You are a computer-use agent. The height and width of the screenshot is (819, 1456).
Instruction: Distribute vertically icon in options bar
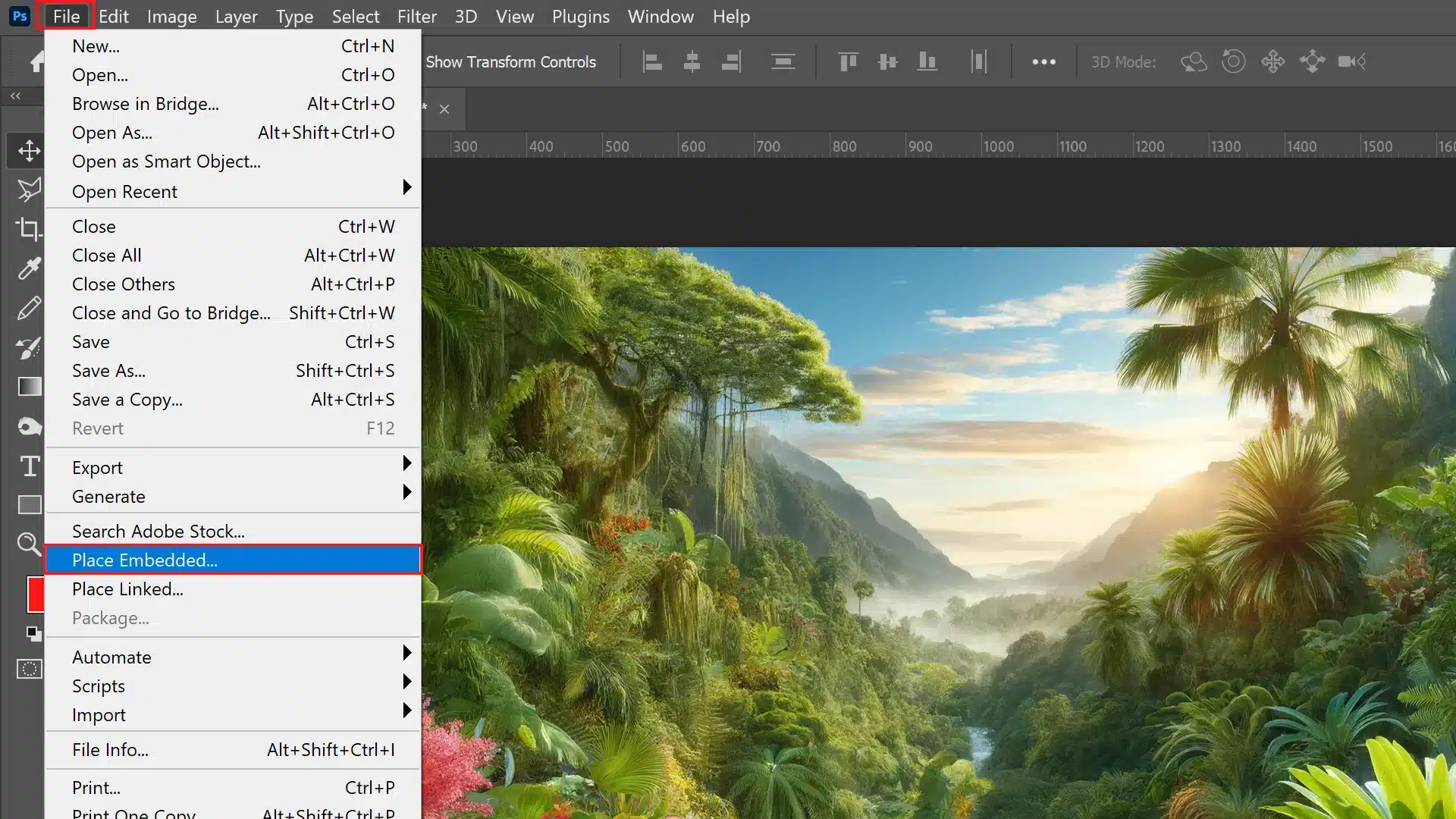pos(783,61)
